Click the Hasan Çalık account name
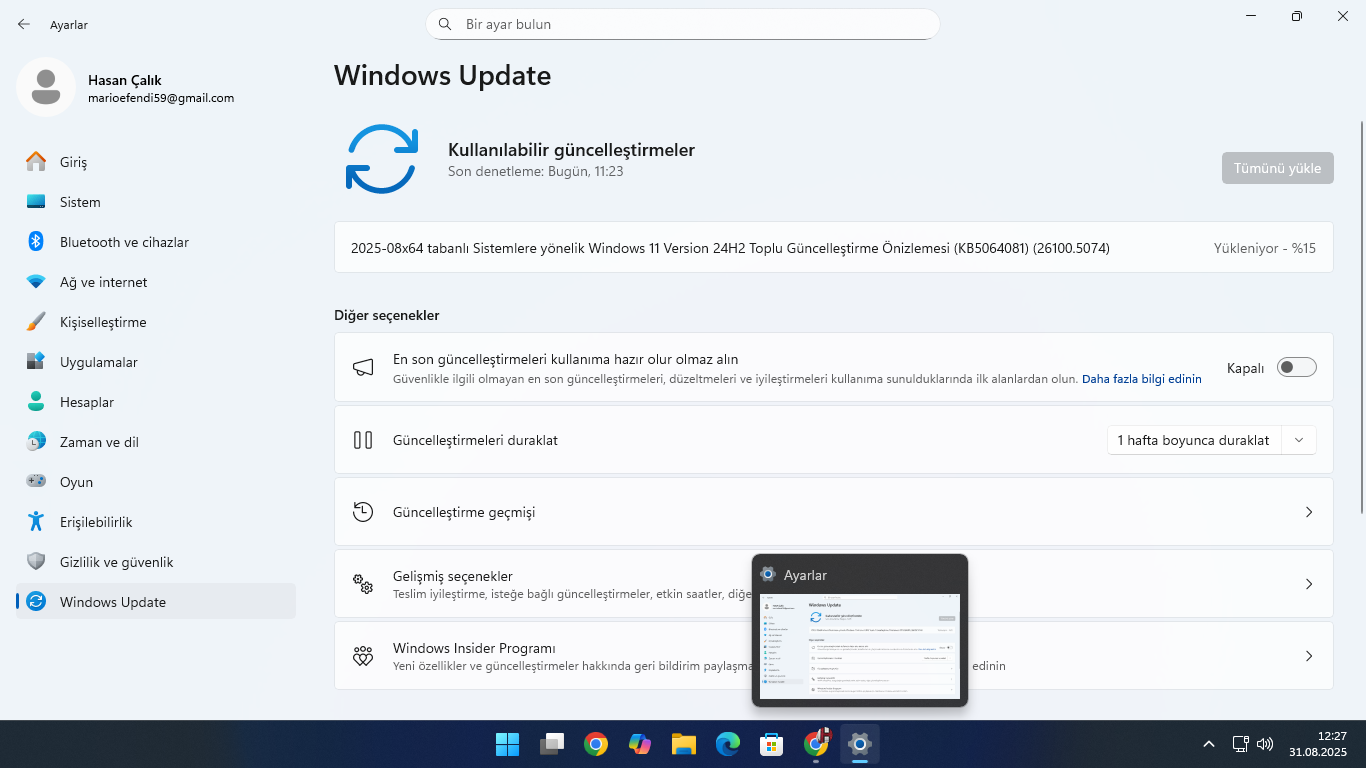 [x=125, y=80]
